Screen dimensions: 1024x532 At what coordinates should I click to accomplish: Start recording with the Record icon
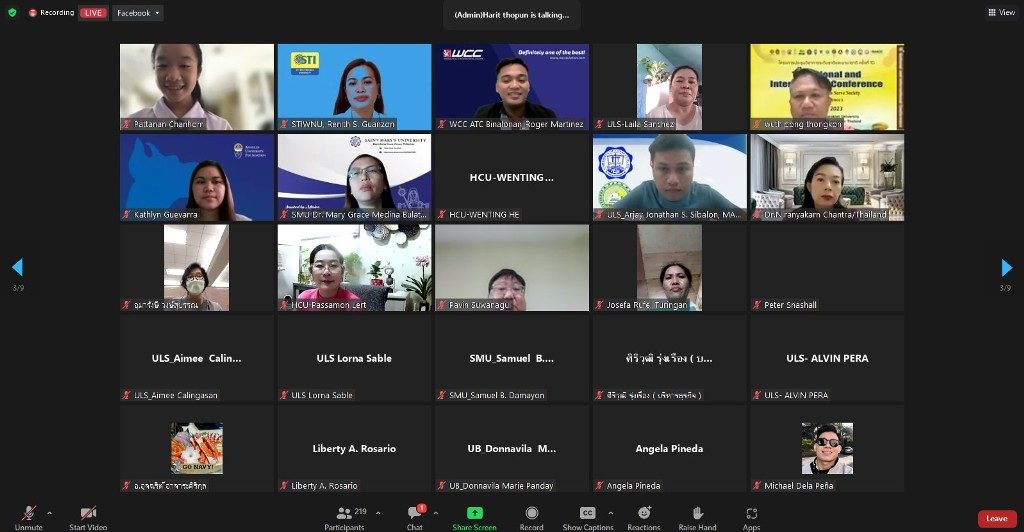(532, 513)
